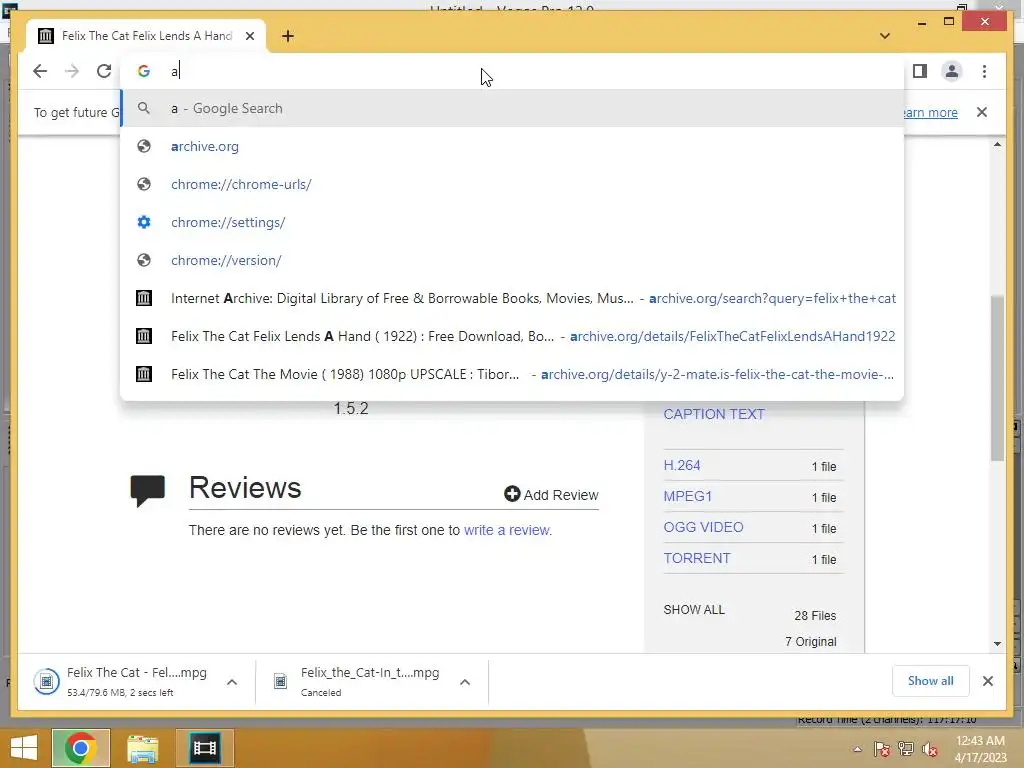Open the CAPTION TEXT download option
Screen dimensions: 1024x768
[x=714, y=414]
